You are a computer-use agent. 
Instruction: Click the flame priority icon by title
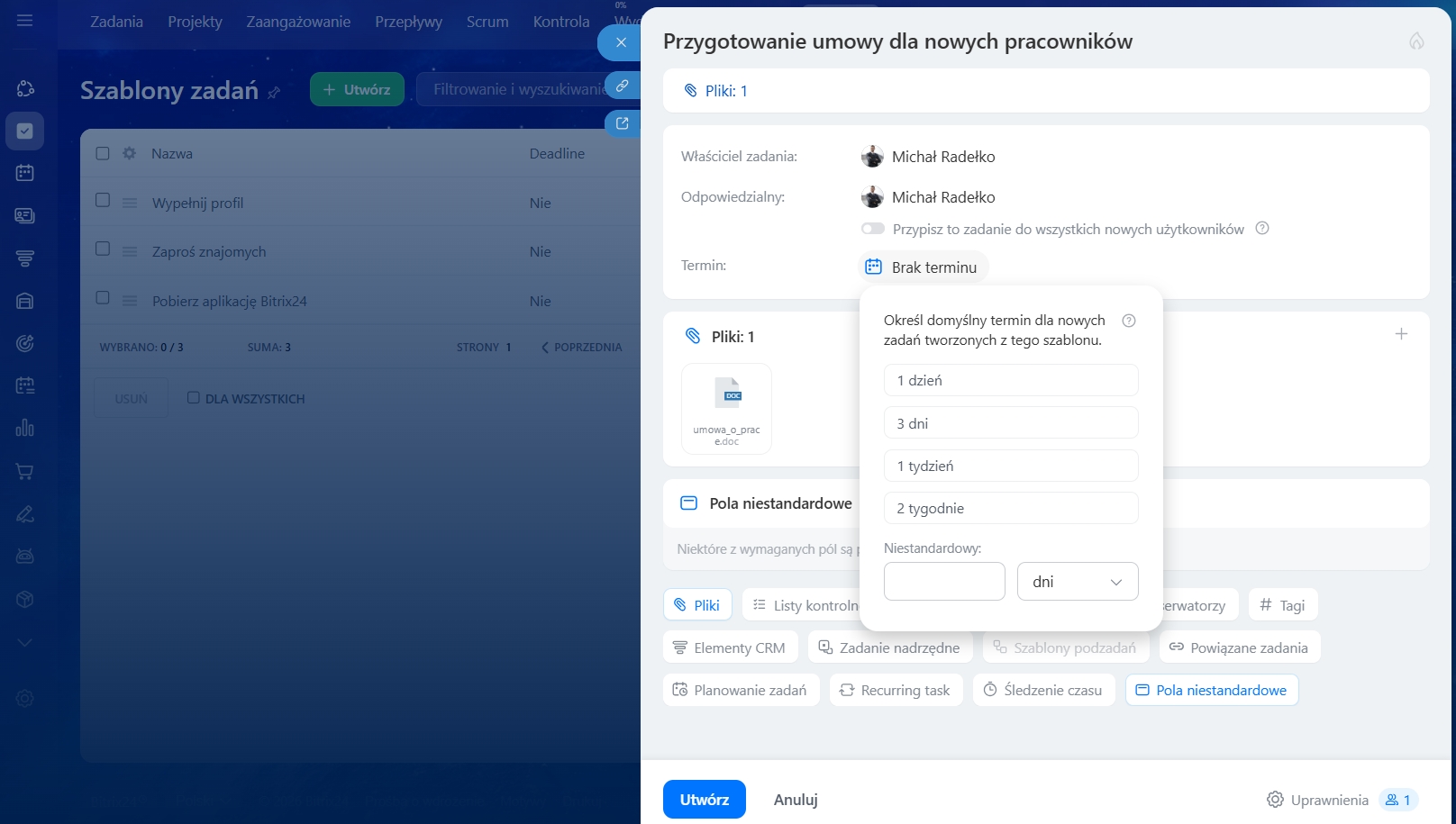tap(1416, 41)
